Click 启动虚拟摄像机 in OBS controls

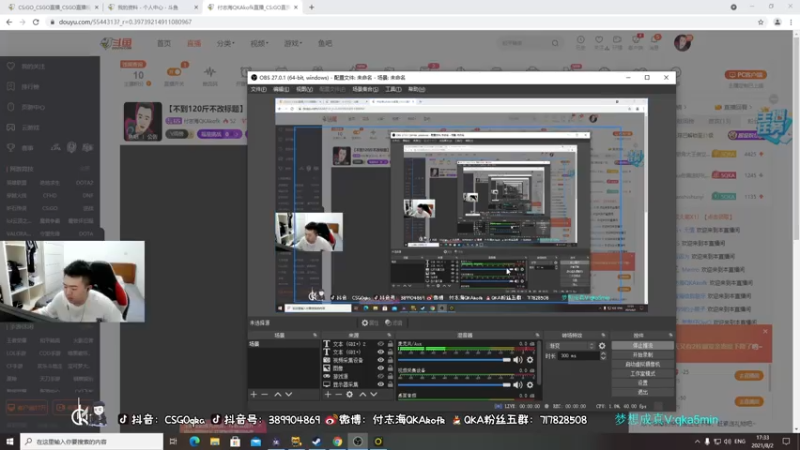tap(642, 364)
